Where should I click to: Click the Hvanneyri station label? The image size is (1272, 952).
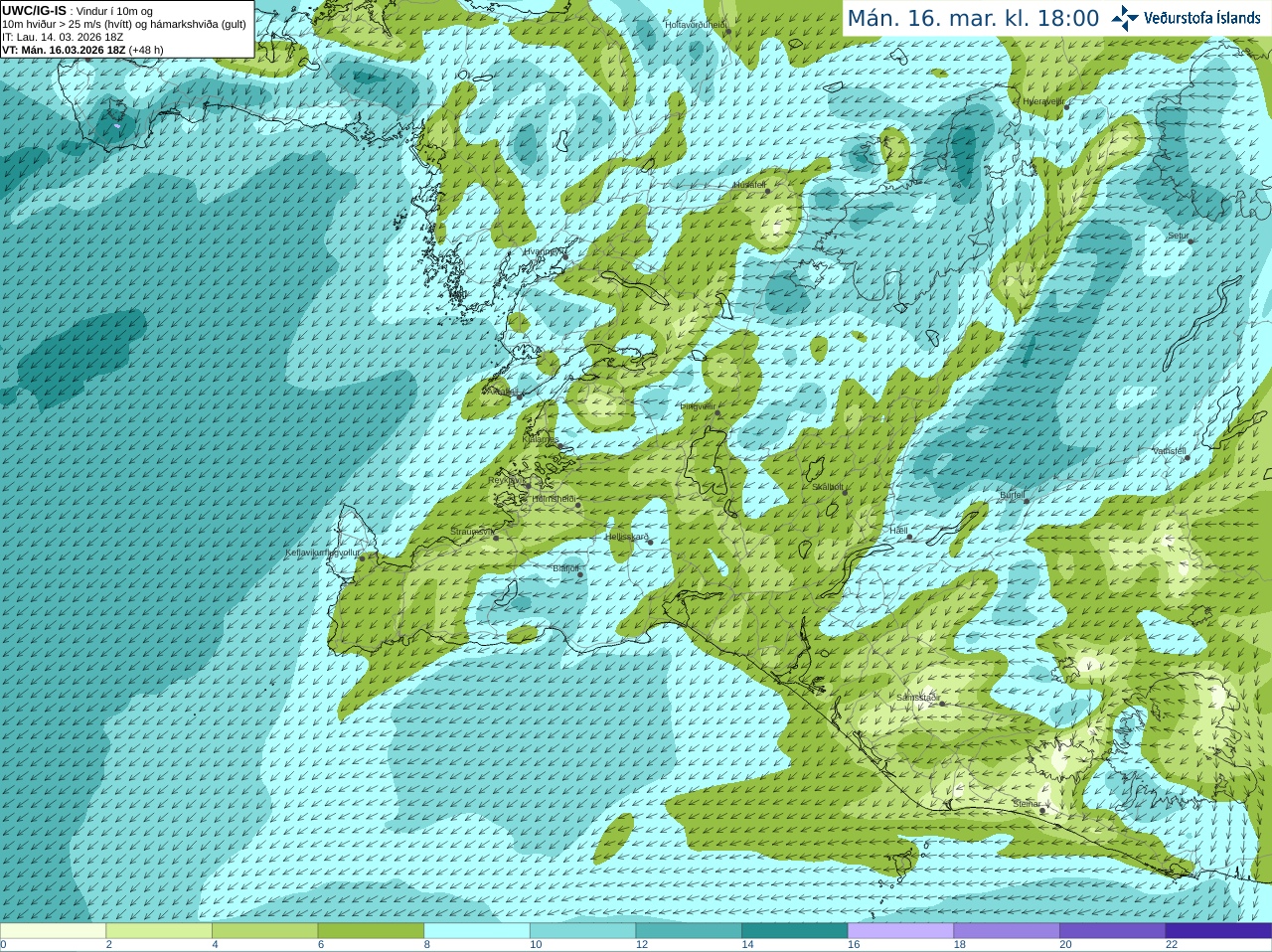click(x=543, y=251)
